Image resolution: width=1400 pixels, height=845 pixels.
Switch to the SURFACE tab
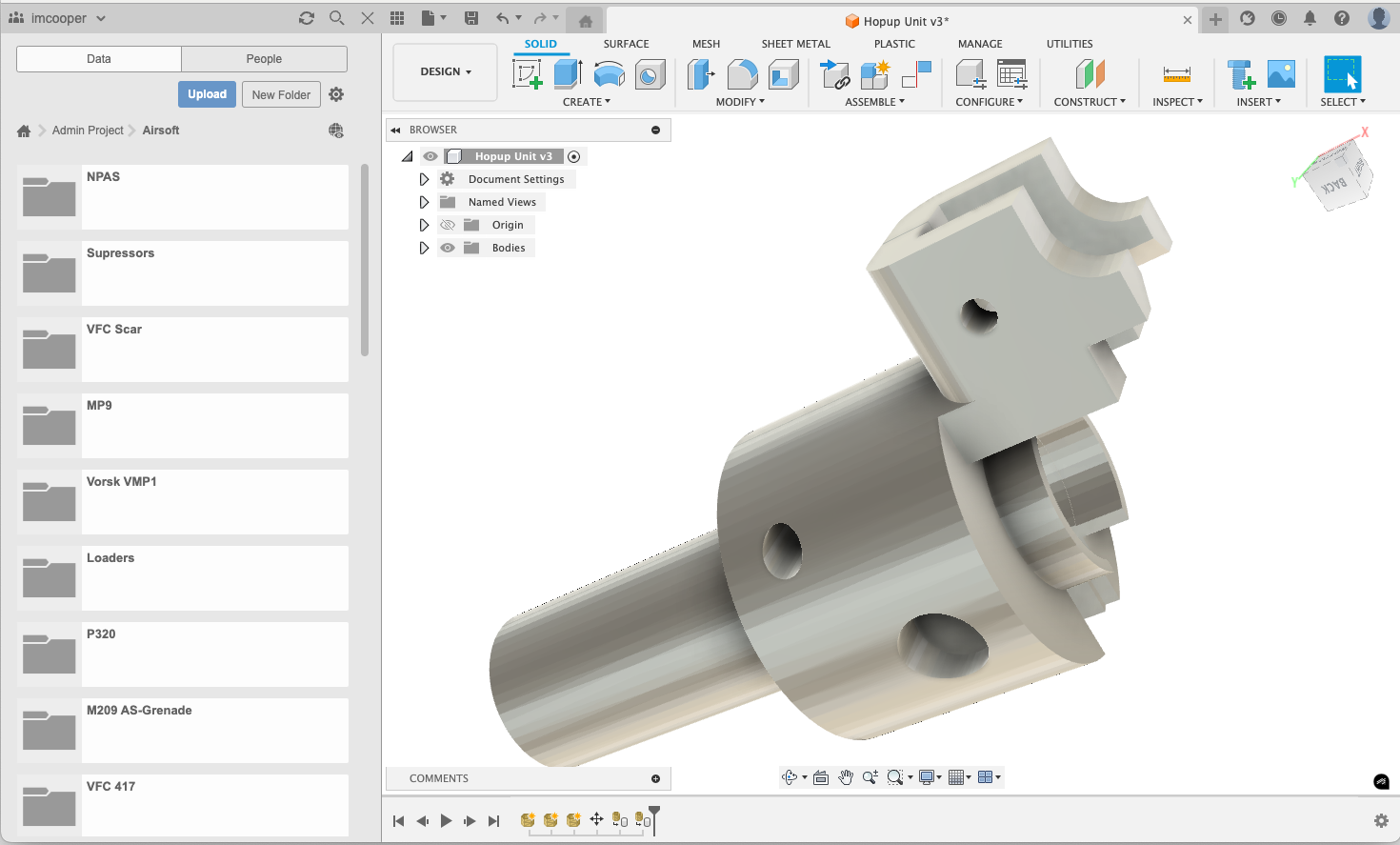[x=626, y=44]
